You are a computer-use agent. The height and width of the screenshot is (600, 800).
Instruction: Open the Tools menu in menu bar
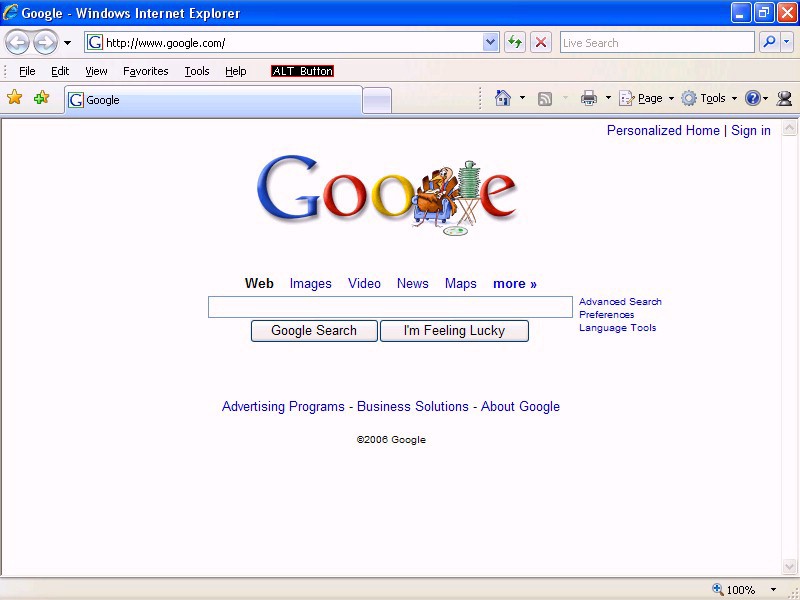197,71
